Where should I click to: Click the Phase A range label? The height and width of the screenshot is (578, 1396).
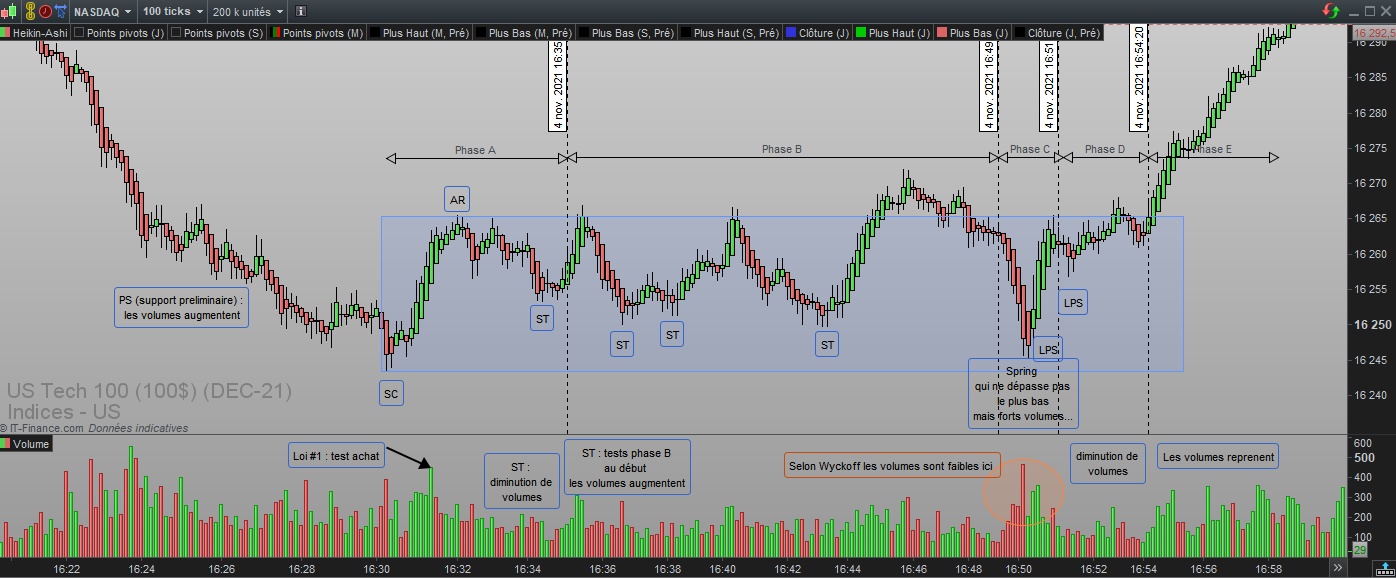476,150
